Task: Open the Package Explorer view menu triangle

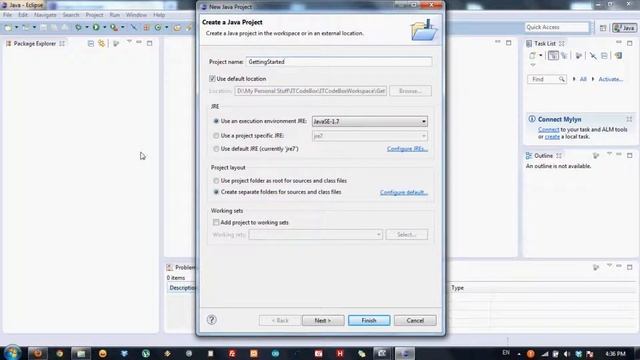Action: click(x=129, y=42)
